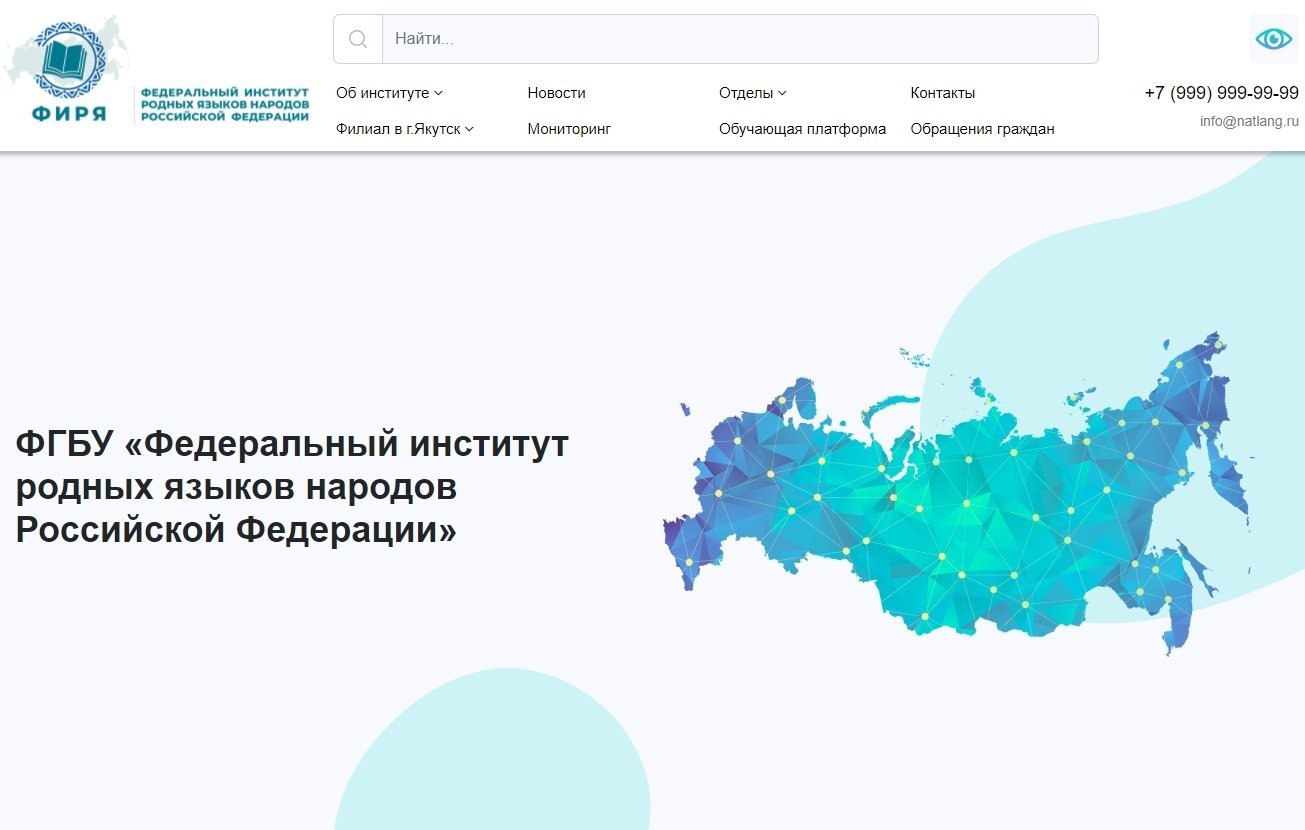
Task: Open the Обращения граждан page
Action: pos(981,128)
